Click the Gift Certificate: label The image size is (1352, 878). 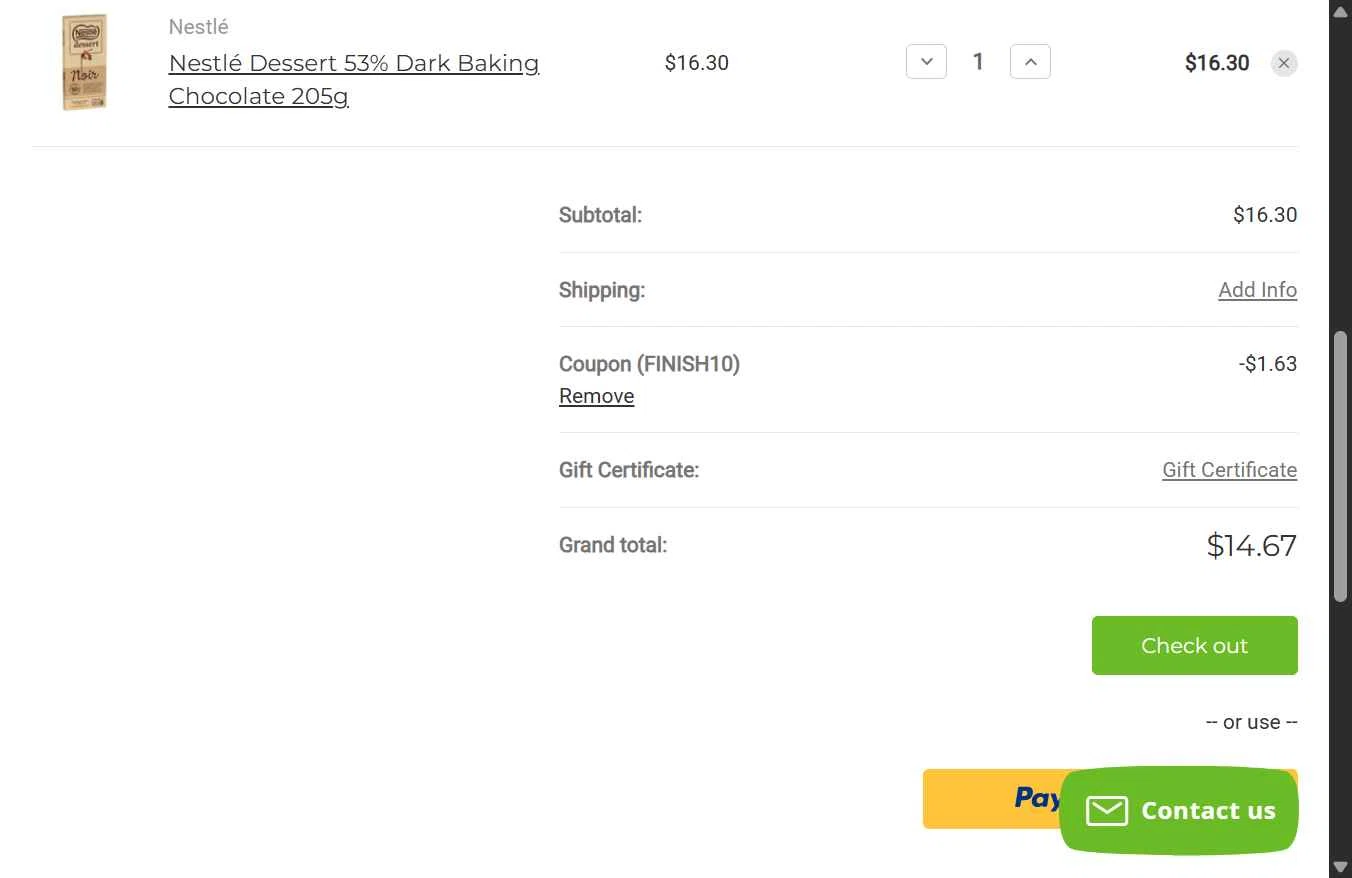(629, 470)
